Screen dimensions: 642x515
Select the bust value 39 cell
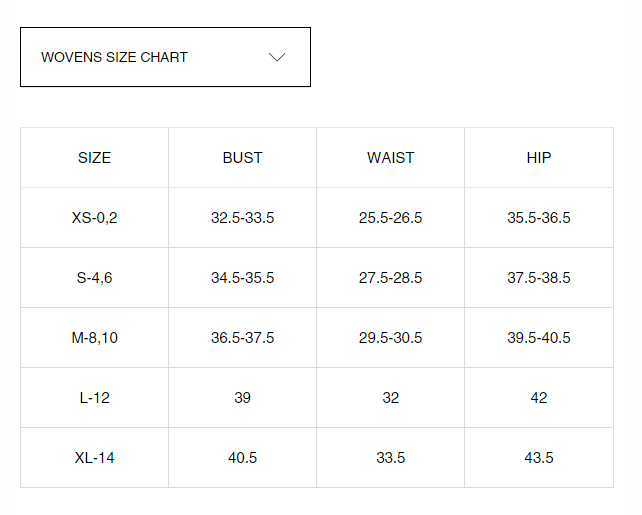click(x=242, y=398)
